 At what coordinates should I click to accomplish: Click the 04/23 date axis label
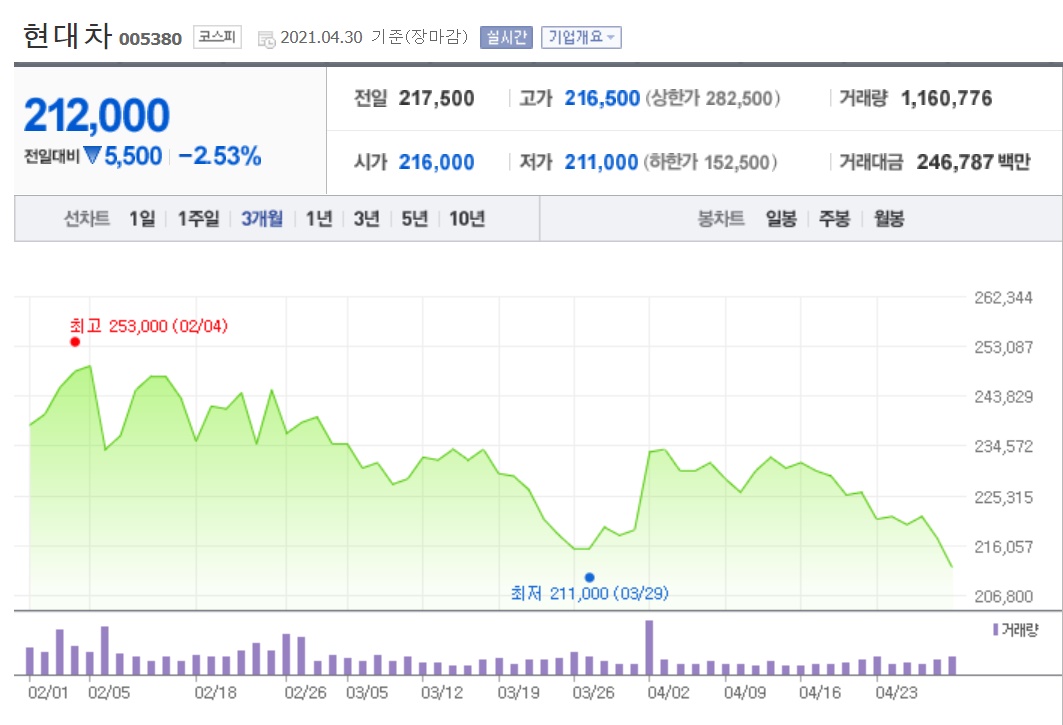[x=896, y=692]
